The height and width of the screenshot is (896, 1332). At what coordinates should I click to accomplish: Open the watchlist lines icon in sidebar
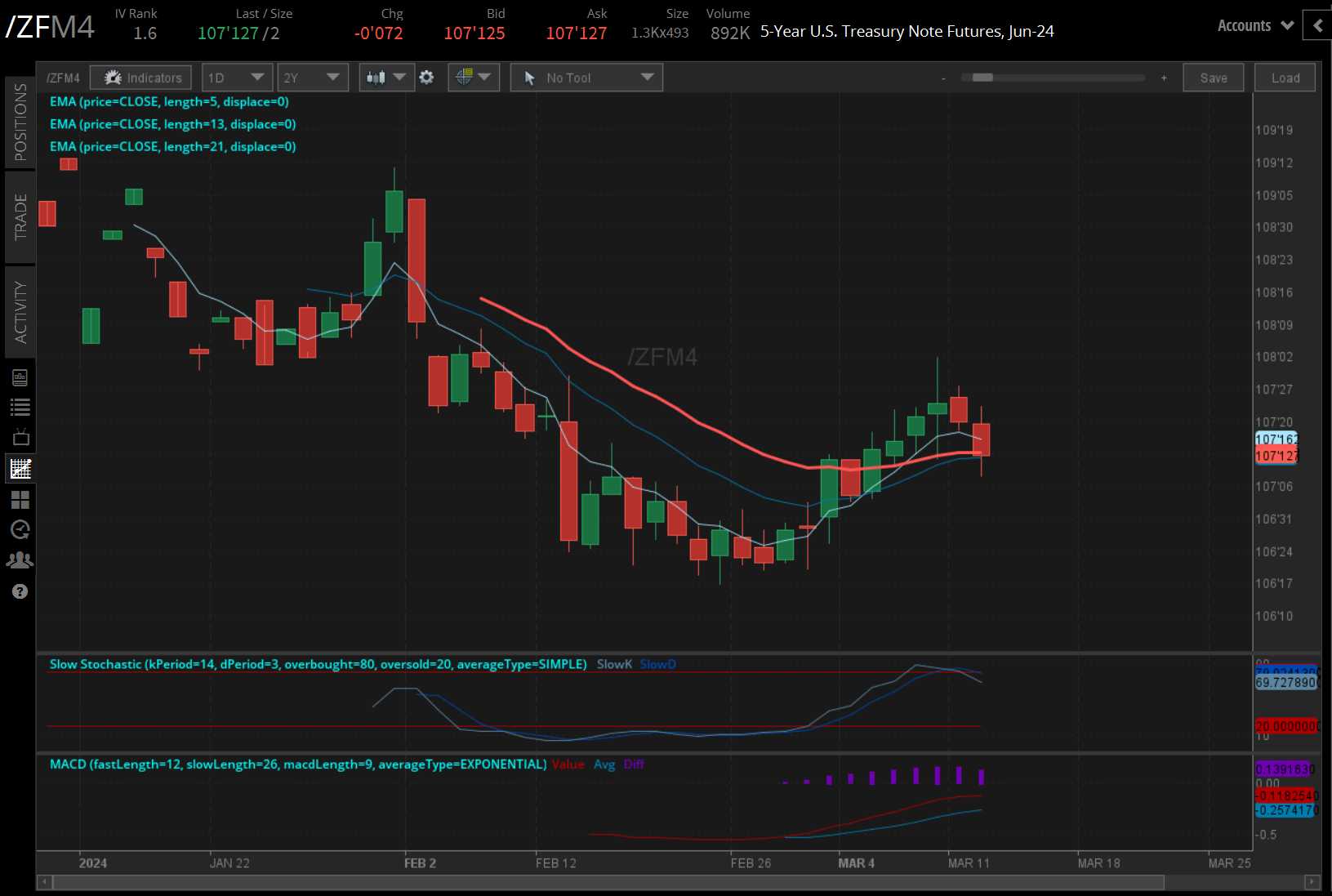20,407
